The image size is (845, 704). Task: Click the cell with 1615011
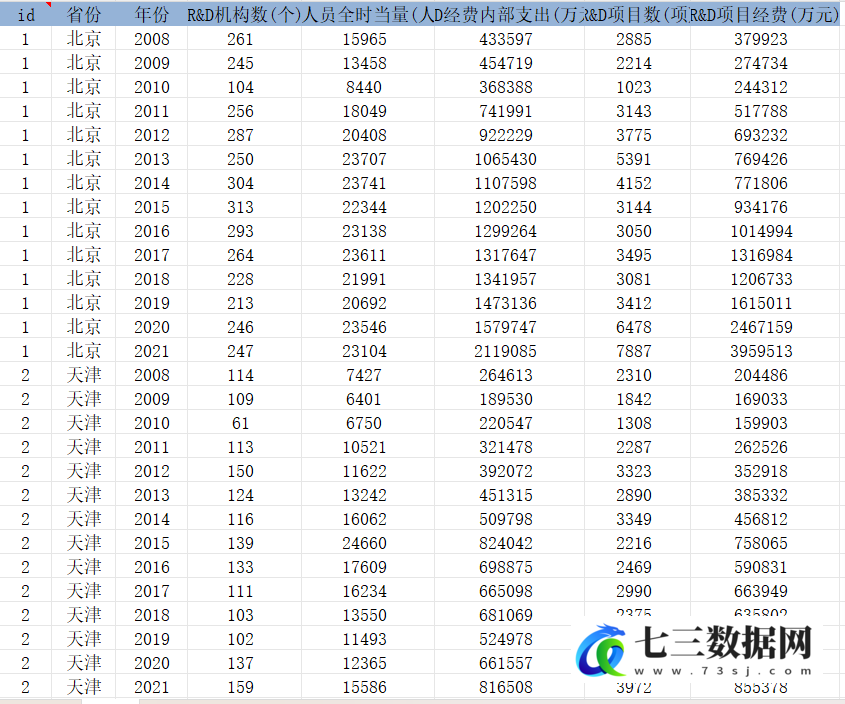(765, 303)
